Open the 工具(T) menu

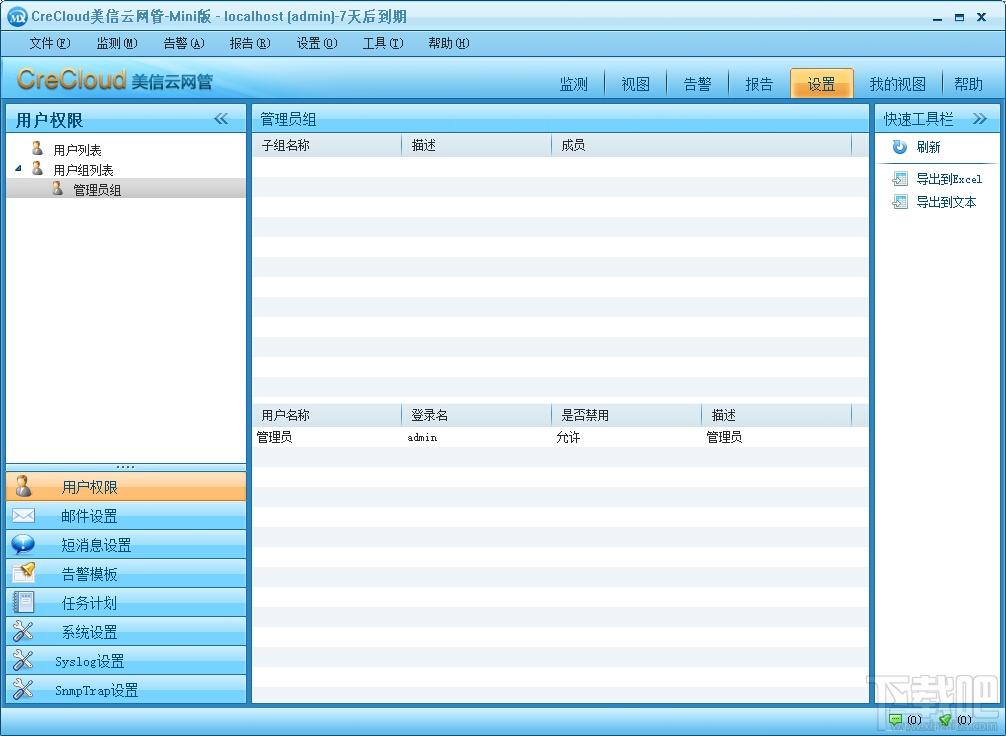tap(383, 43)
